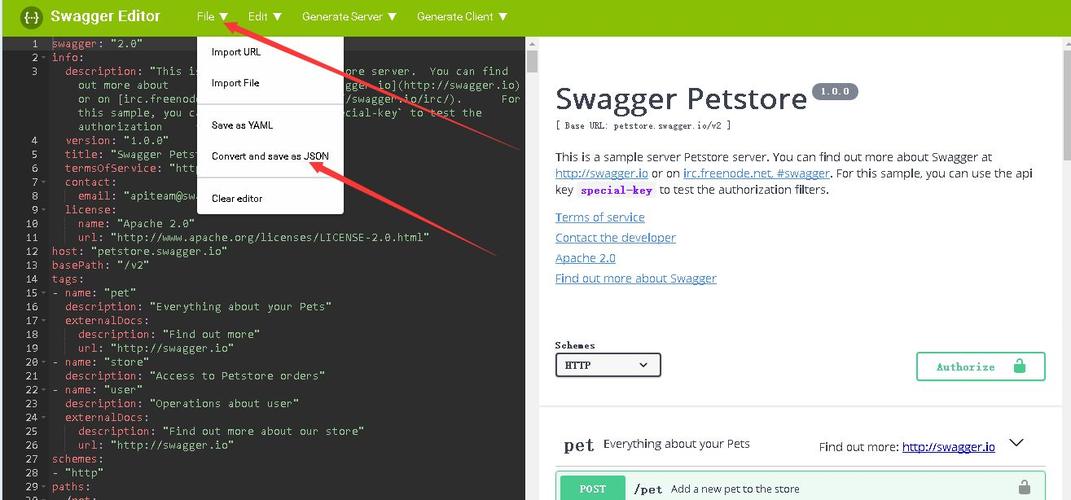The image size is (1071, 500).
Task: Fold the info block at line 2
Action: pyautogui.click(x=44, y=57)
